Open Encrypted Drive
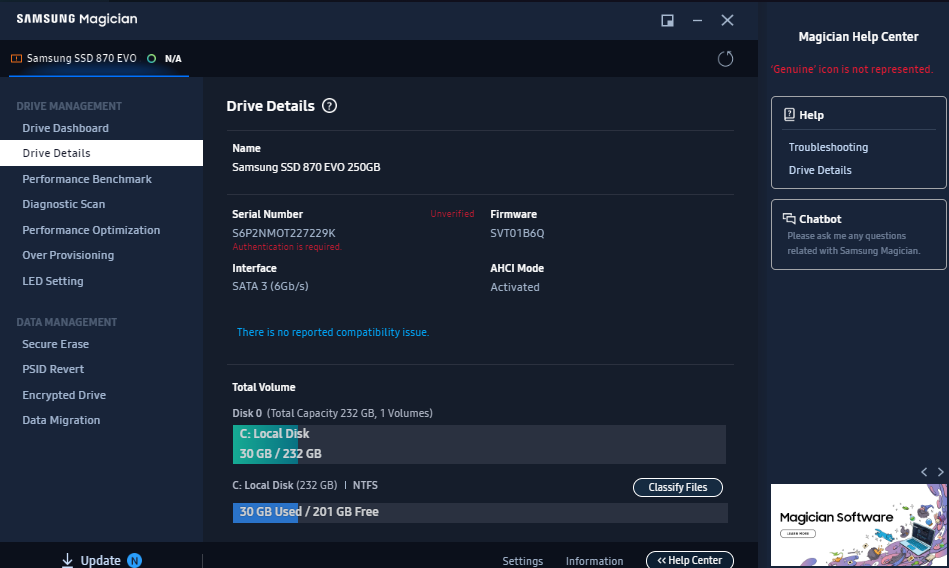Viewport: 949px width, 568px height. click(64, 395)
